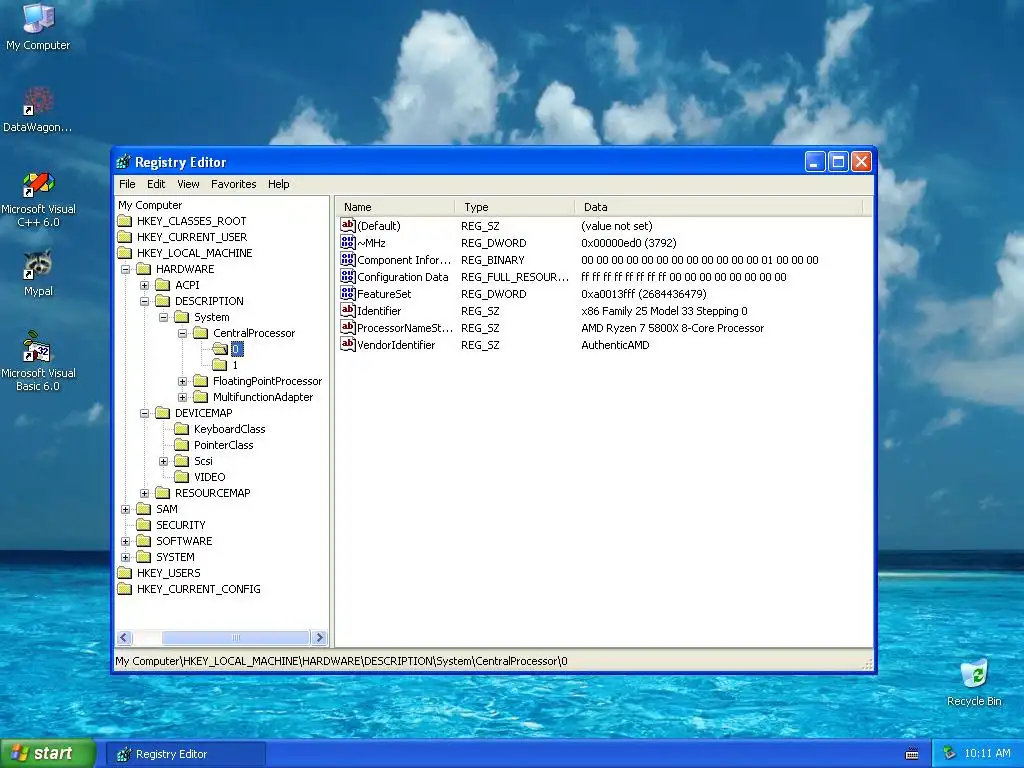Open the Help menu
The height and width of the screenshot is (768, 1024).
coord(278,184)
